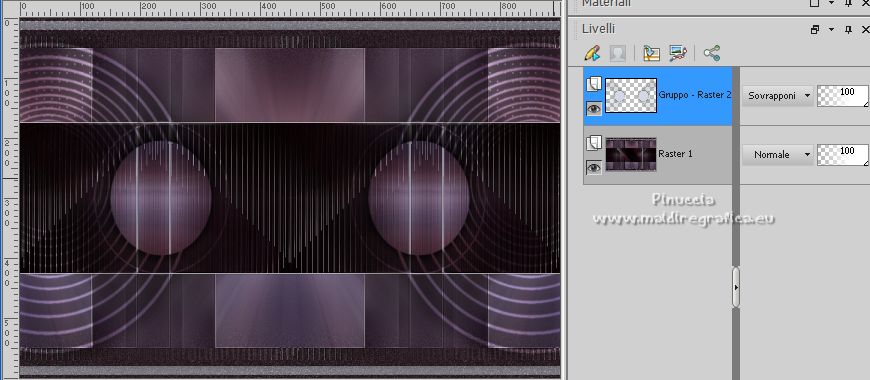Viewport: 870px width, 380px height.
Task: Click the layer link picture icon
Action: (678, 53)
